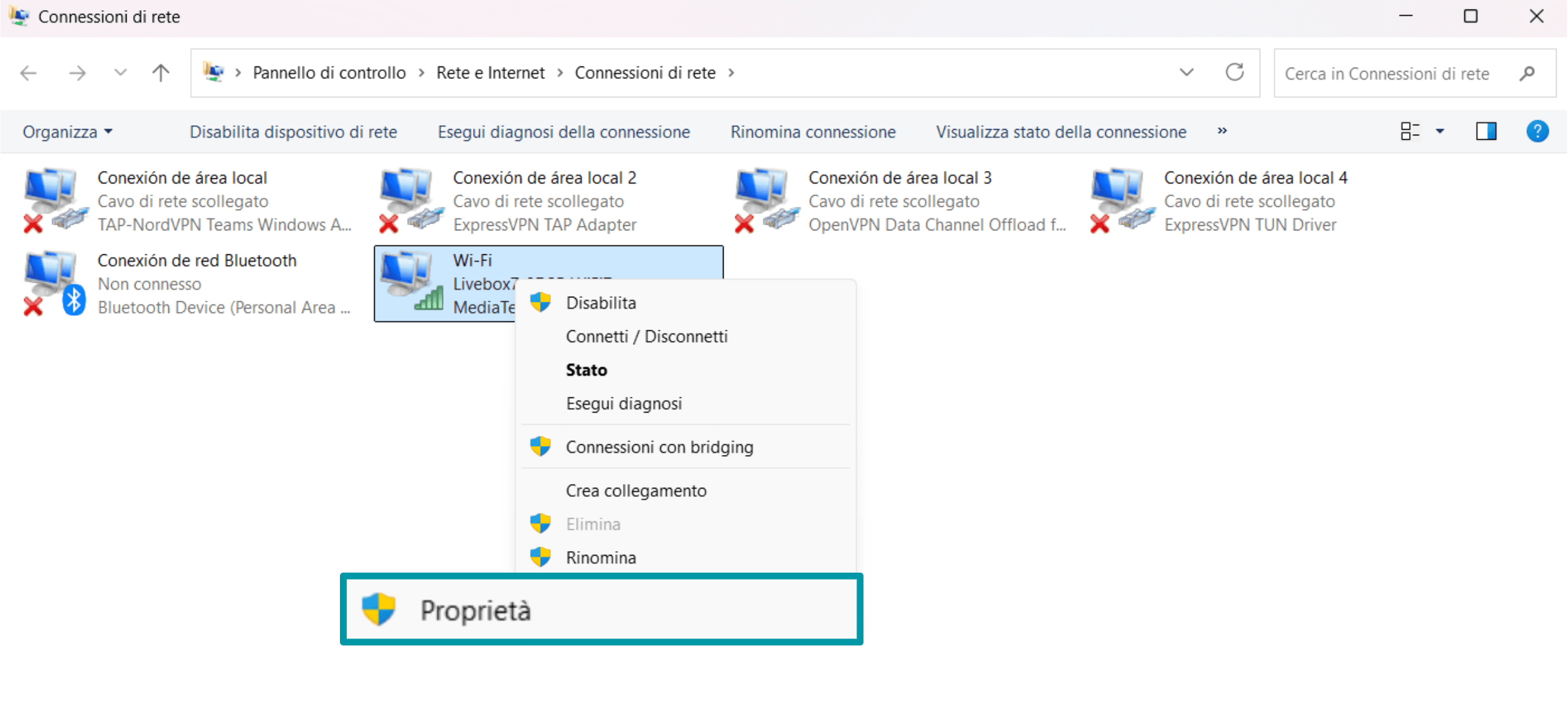Open help with the question mark icon

(1537, 132)
